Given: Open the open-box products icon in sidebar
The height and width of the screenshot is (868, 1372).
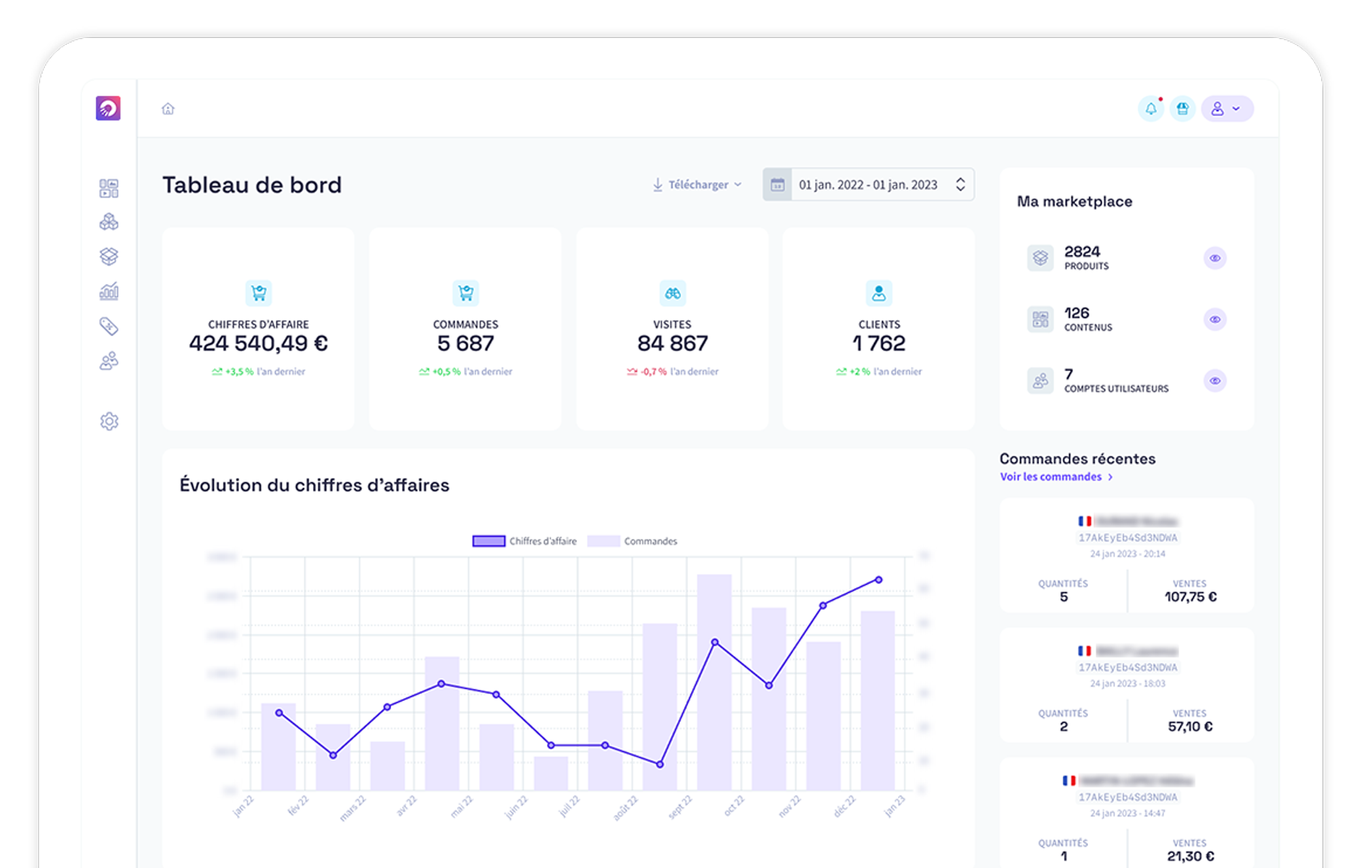Looking at the screenshot, I should [109, 256].
